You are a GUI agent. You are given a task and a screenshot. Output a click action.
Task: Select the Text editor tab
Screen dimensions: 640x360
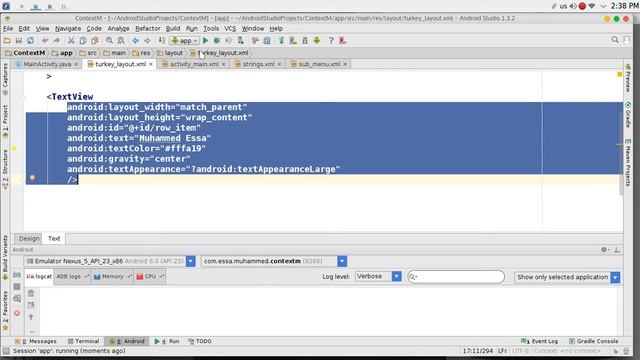[54, 238]
